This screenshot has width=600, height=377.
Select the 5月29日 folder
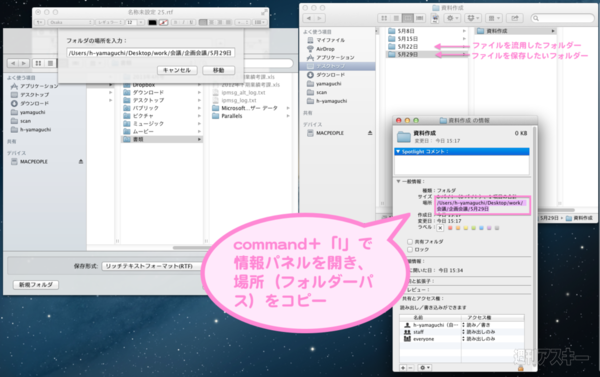tap(427, 55)
